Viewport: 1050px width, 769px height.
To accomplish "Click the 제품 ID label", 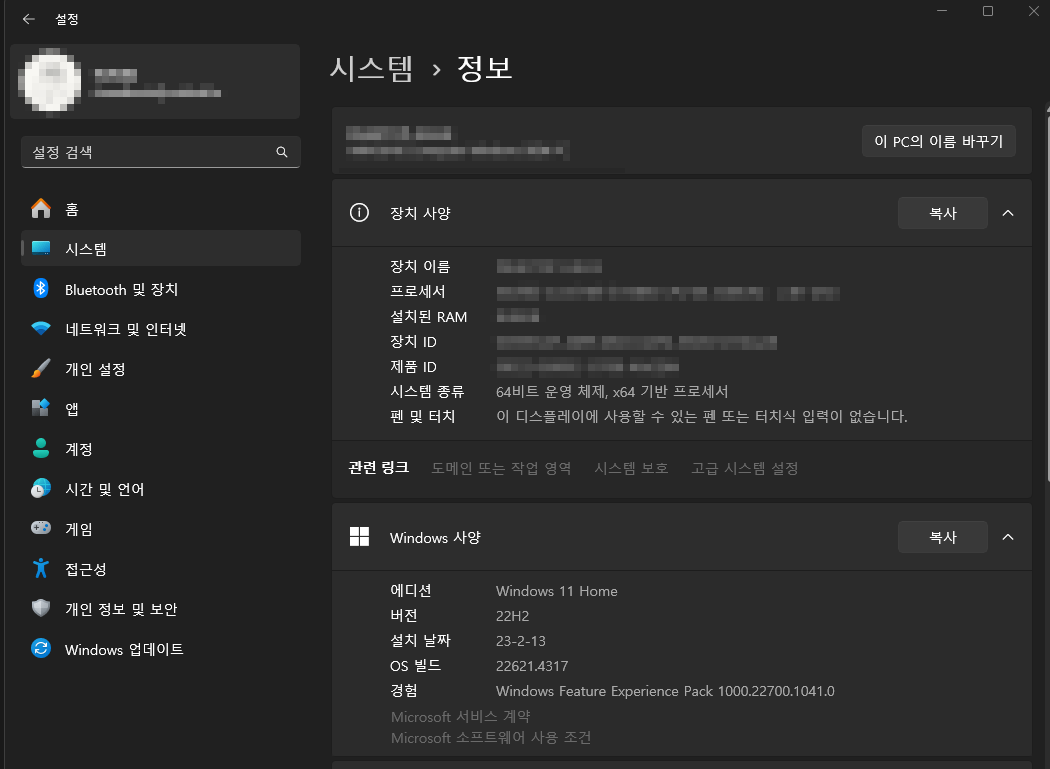I will [413, 366].
